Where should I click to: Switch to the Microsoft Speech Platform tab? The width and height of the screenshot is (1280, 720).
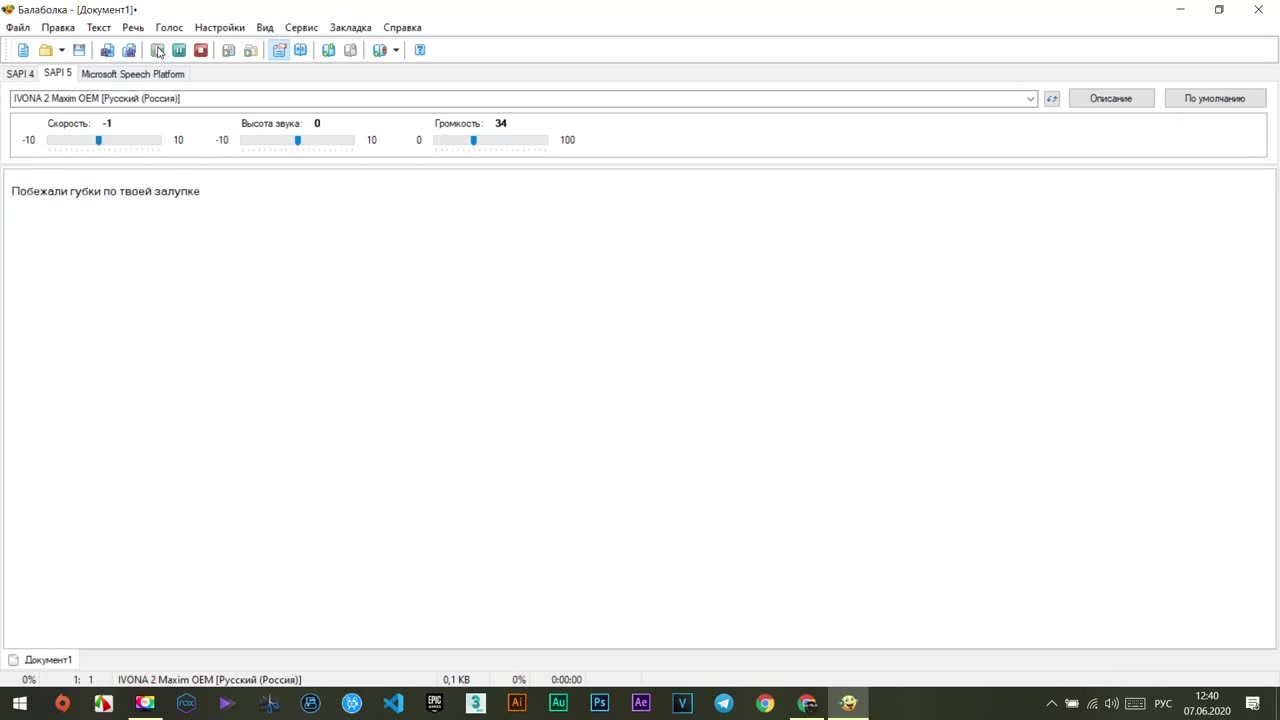(x=132, y=74)
